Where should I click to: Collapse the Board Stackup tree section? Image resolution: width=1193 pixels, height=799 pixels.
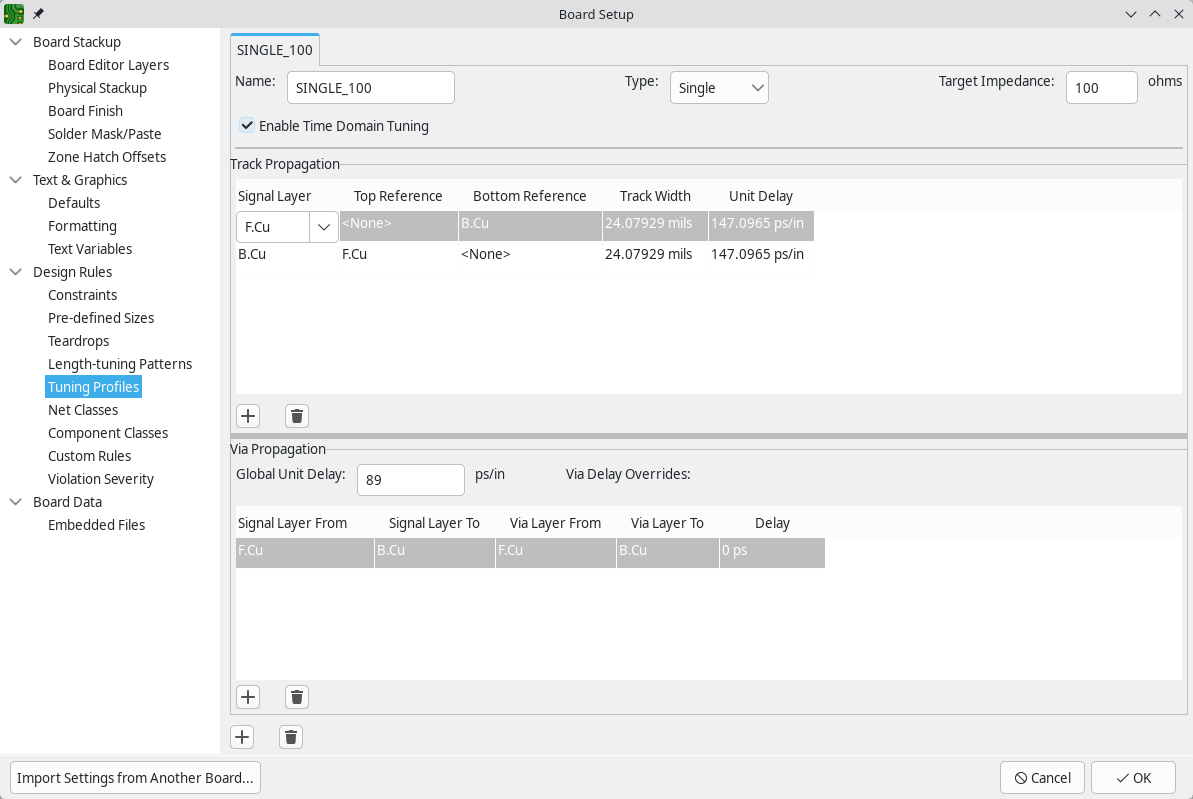(x=16, y=42)
